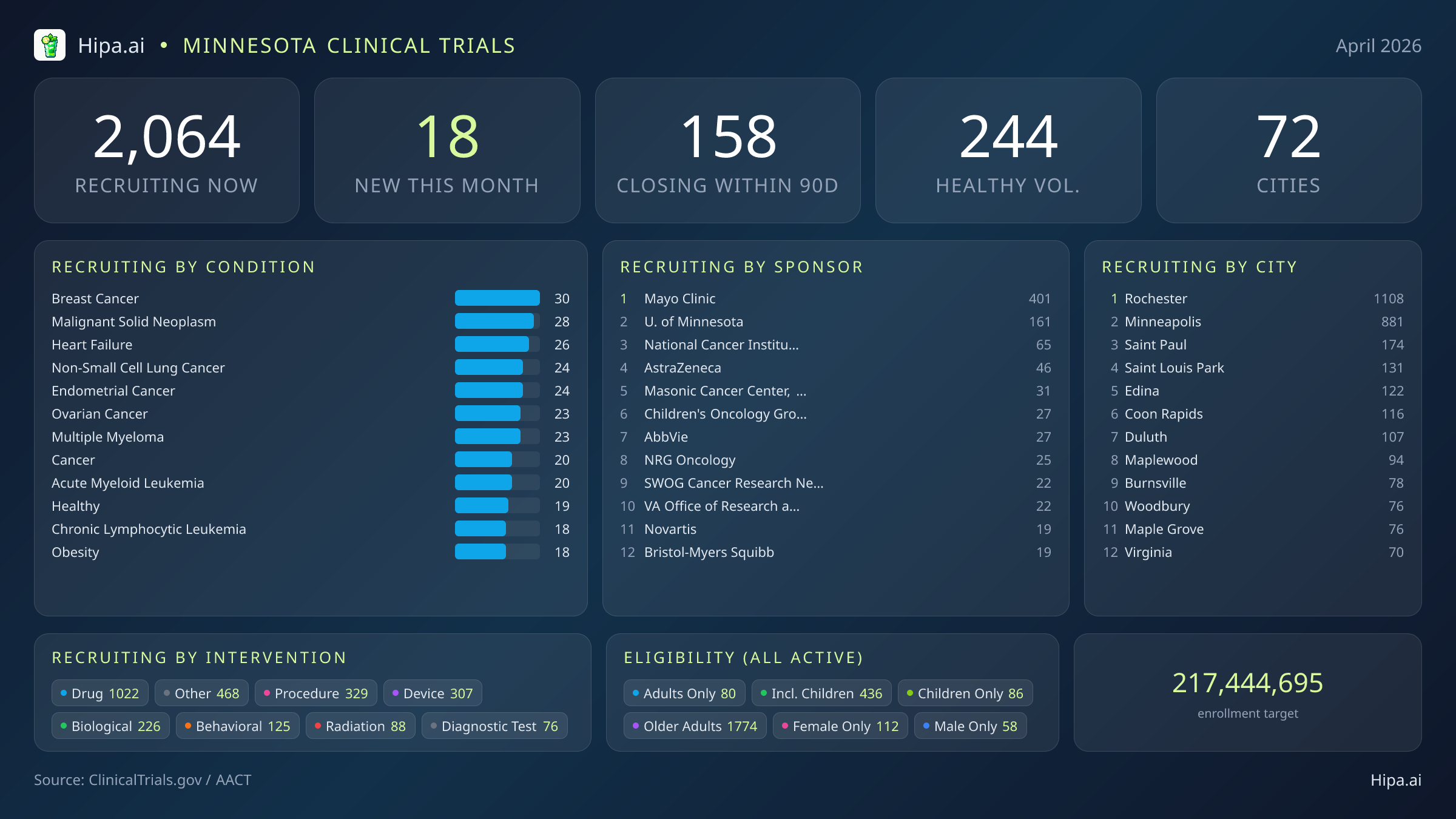Open the 18 New This Month card
1456x819 pixels.
447,150
